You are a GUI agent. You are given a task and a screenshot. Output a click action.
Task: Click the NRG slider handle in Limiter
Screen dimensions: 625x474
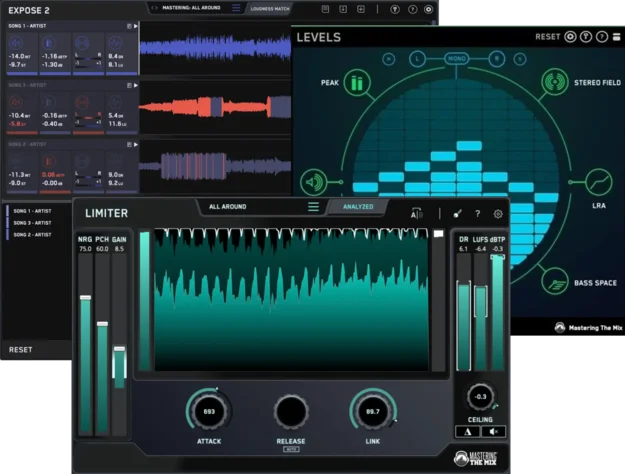pos(85,297)
